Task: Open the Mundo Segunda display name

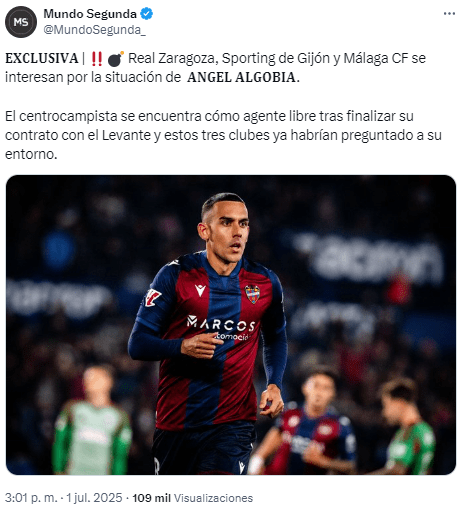Action: (x=90, y=14)
